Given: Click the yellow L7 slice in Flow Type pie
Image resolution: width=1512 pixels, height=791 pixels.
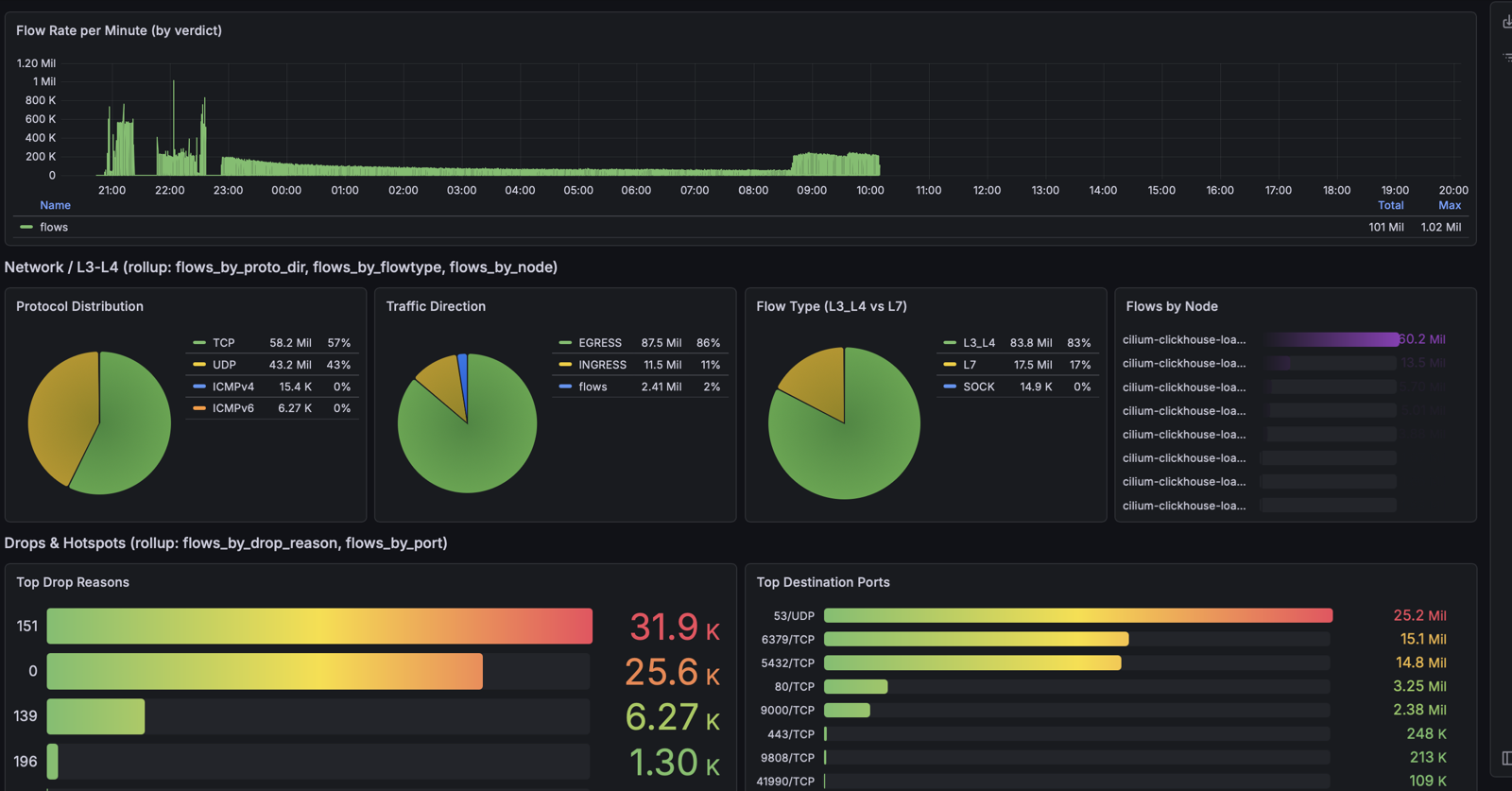Looking at the screenshot, I should [818, 380].
